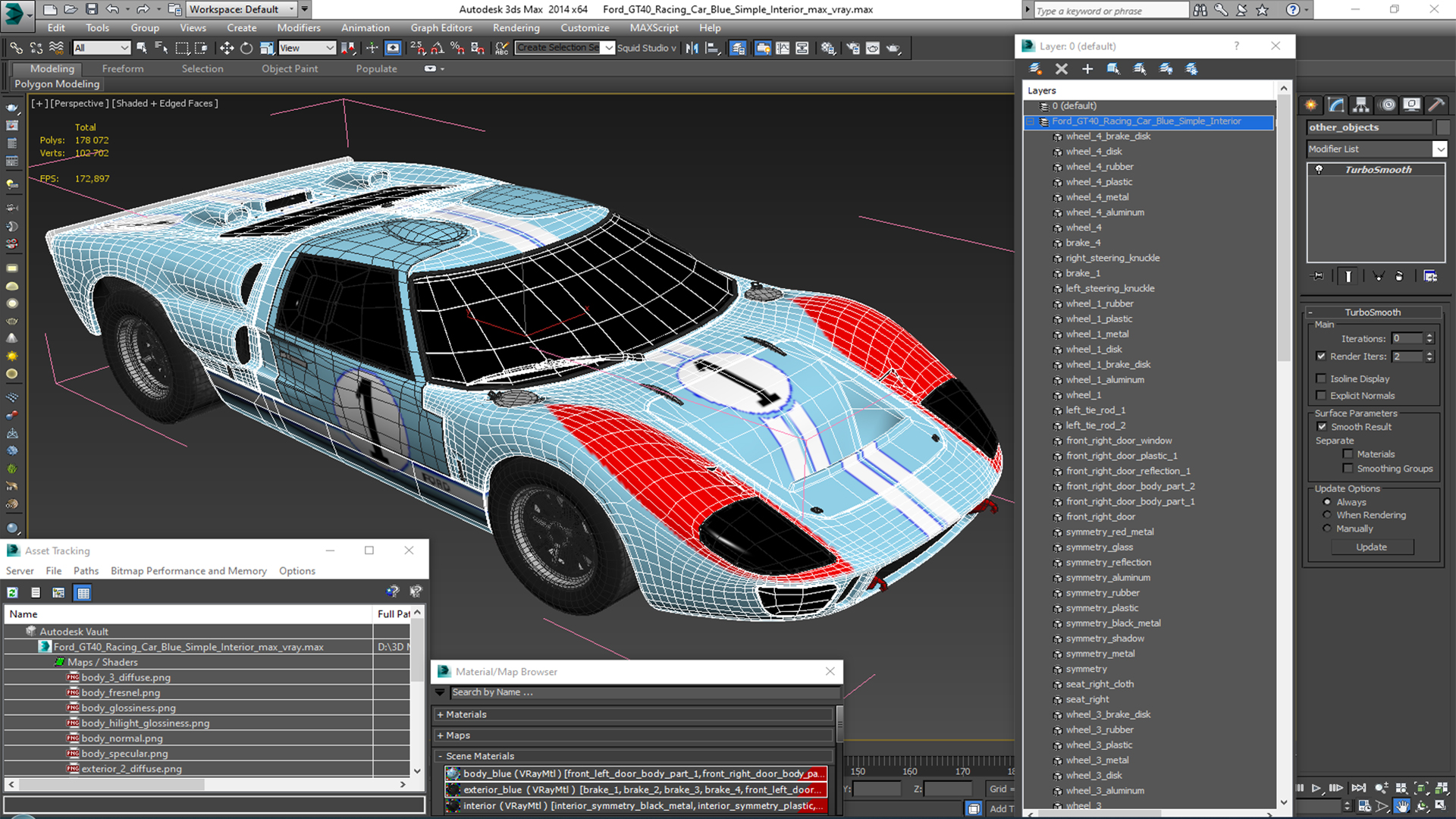This screenshot has height=819, width=1456.
Task: Toggle the TurboSmooth lightbulb icon in stack
Action: coord(1319,170)
